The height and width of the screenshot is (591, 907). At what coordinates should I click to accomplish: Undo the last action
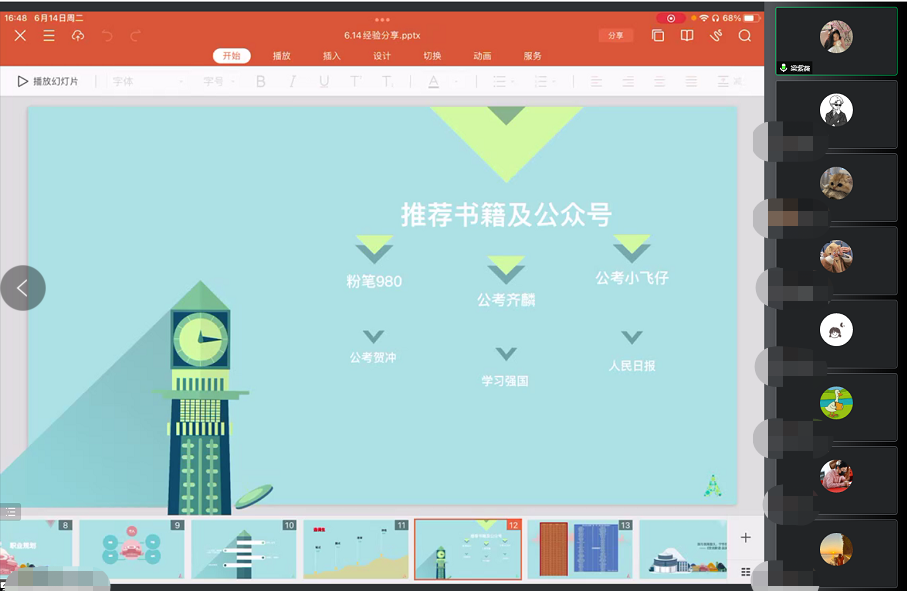[107, 36]
